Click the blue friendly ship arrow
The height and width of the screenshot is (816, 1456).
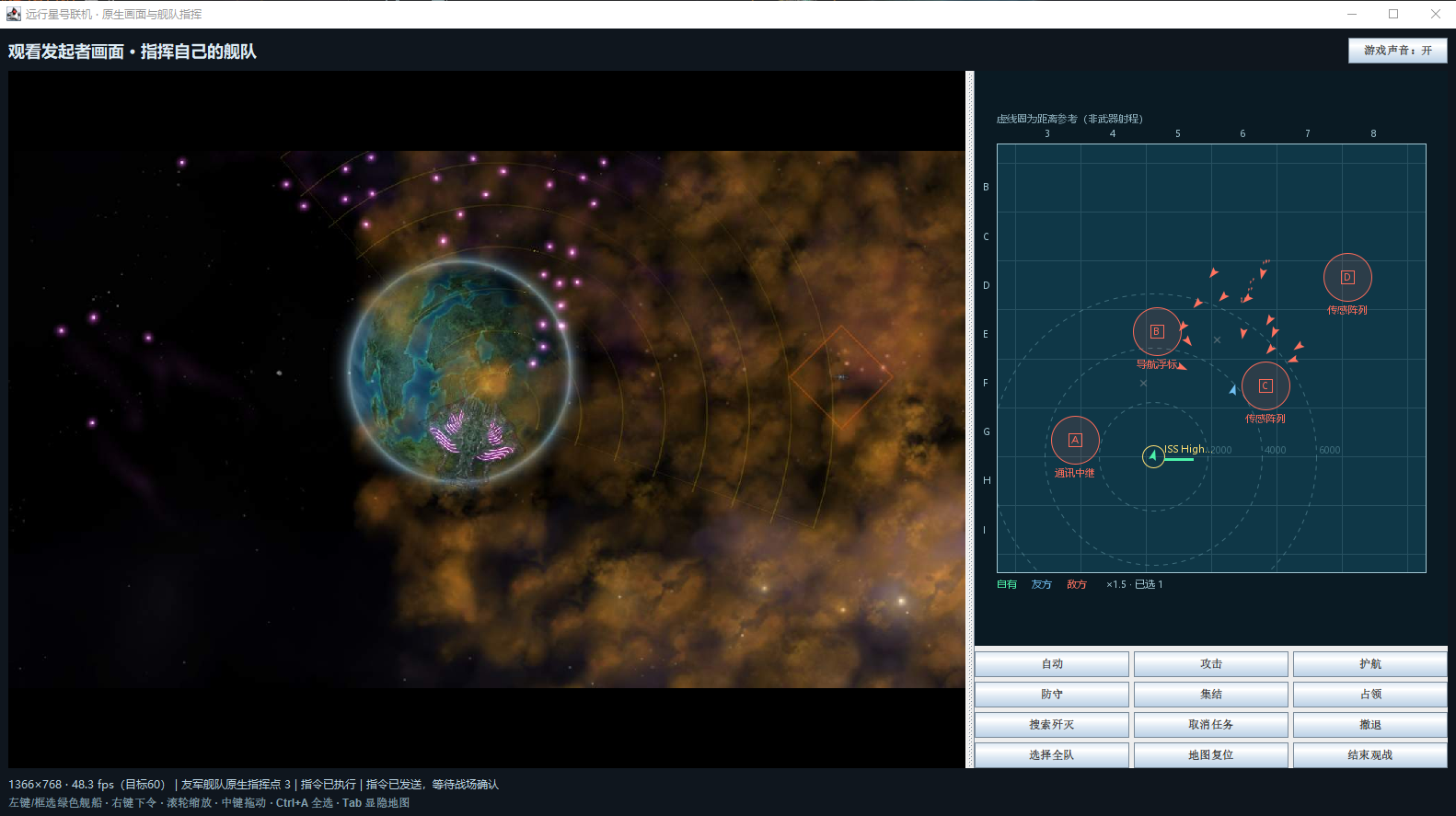click(x=1233, y=390)
